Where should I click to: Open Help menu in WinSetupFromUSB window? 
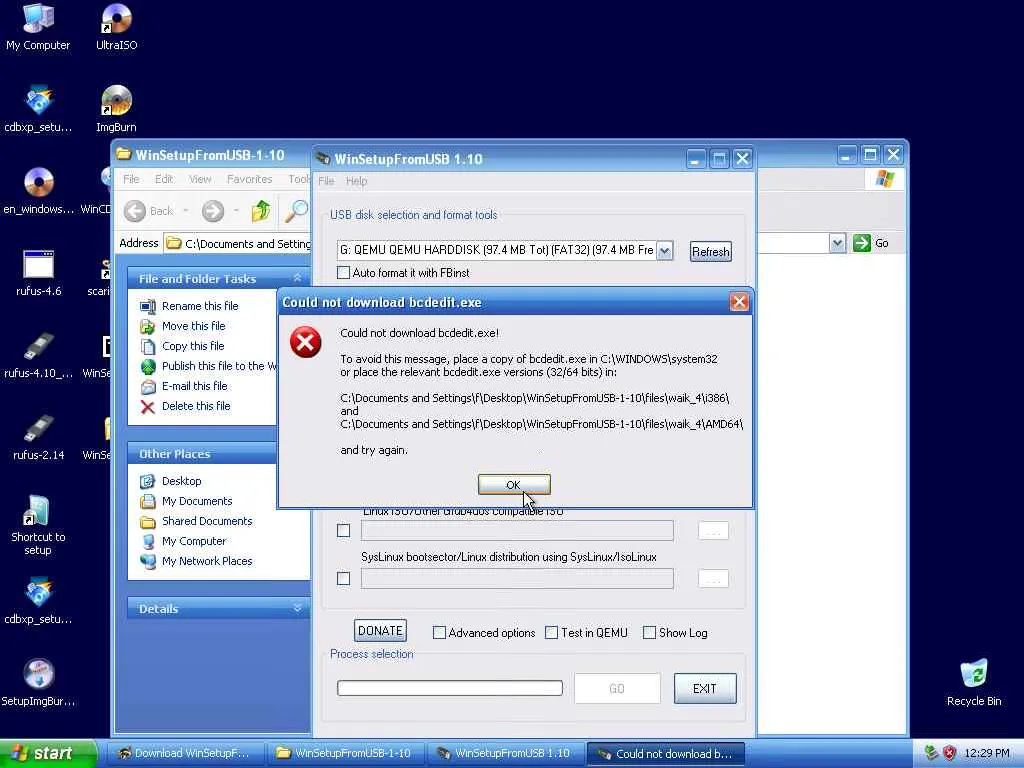click(357, 181)
